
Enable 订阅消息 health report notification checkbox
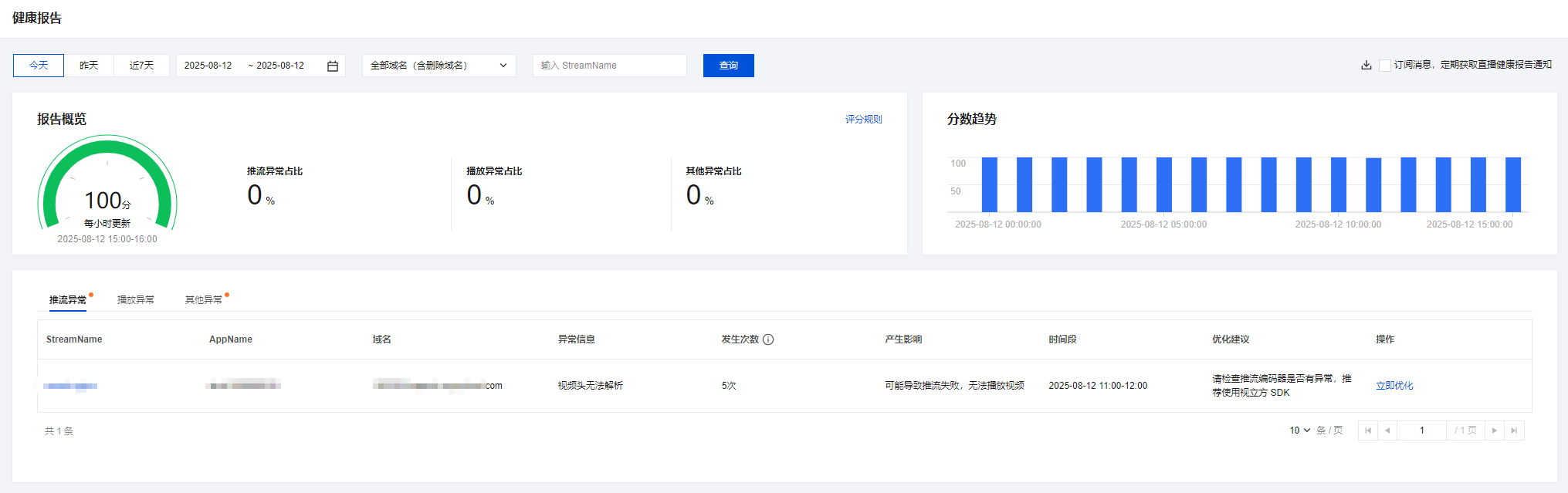tap(1385, 66)
